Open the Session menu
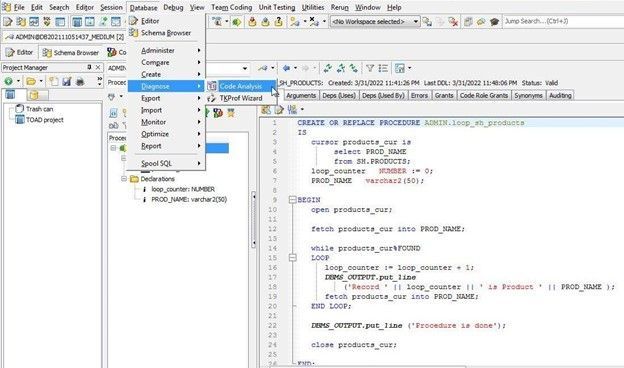Viewport: 624px width, 368px height. [x=111, y=7]
